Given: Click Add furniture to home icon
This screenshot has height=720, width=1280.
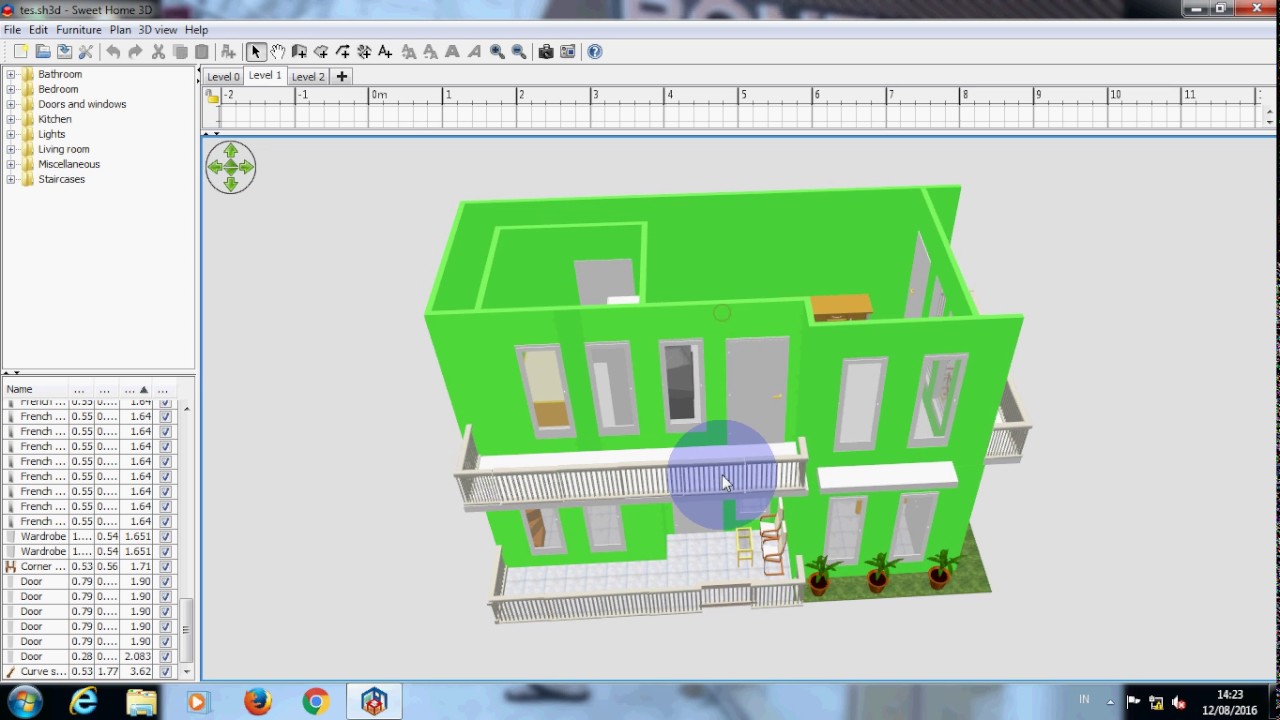Looking at the screenshot, I should click(228, 52).
